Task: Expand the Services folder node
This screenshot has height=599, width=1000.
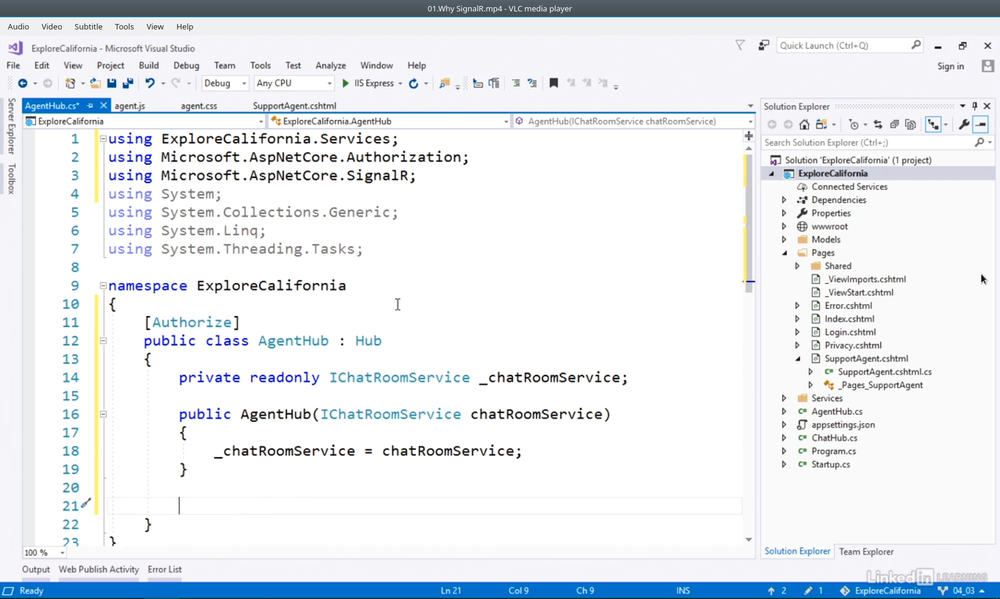Action: click(784, 398)
